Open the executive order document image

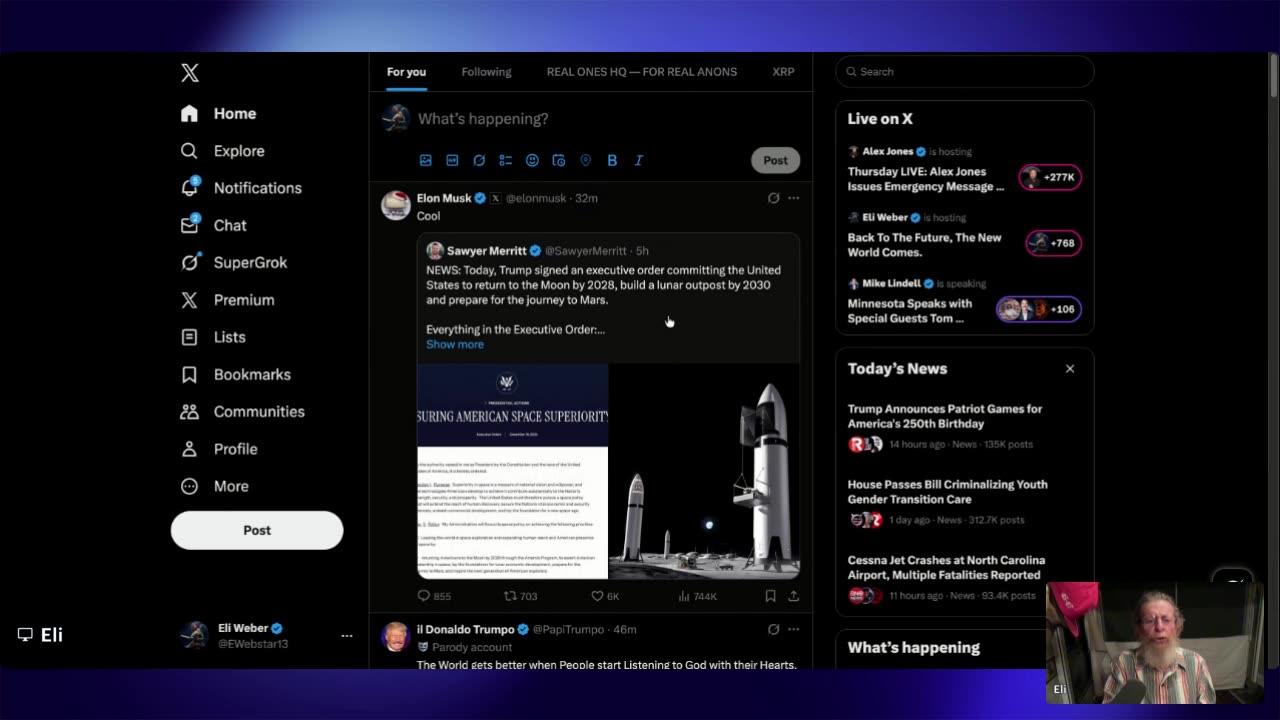pyautogui.click(x=512, y=471)
